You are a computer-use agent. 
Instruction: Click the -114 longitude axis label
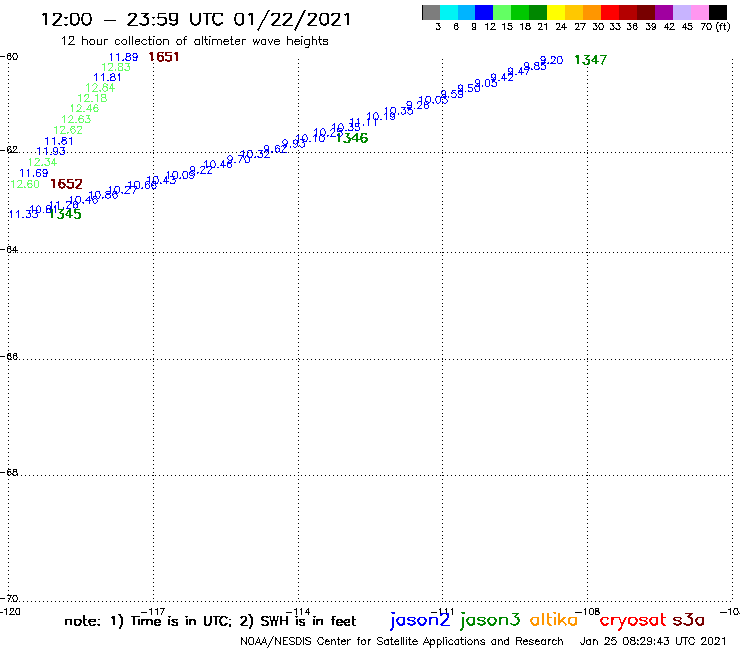tap(298, 612)
